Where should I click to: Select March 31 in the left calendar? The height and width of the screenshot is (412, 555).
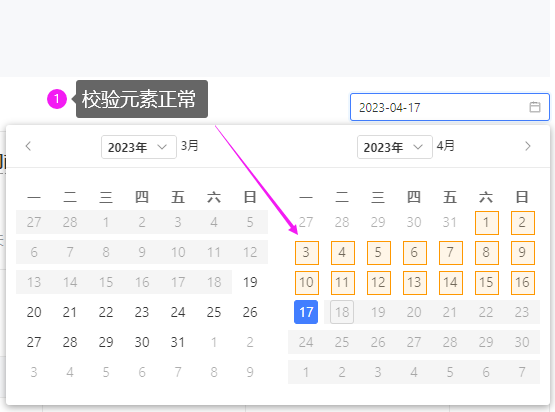tap(178, 342)
